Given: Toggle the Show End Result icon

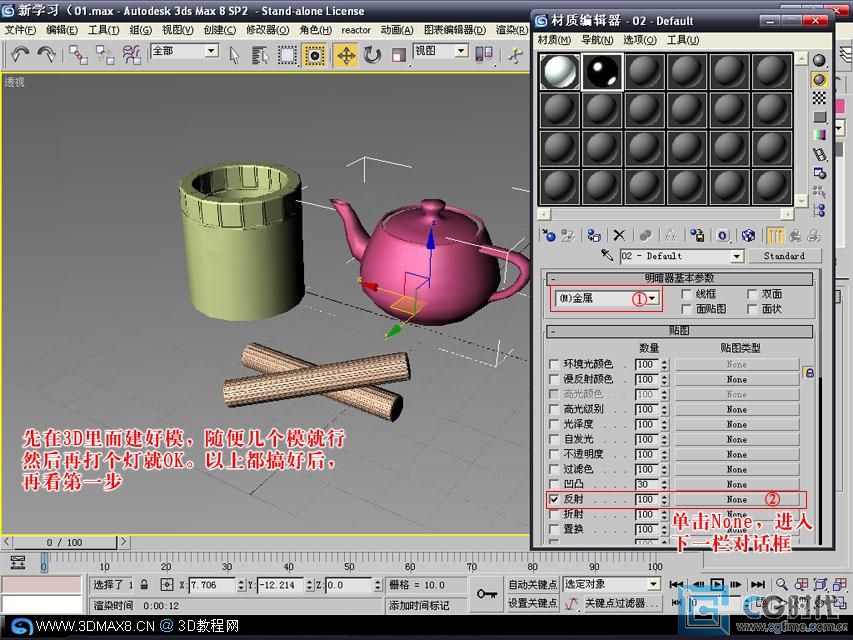Looking at the screenshot, I should 775,235.
